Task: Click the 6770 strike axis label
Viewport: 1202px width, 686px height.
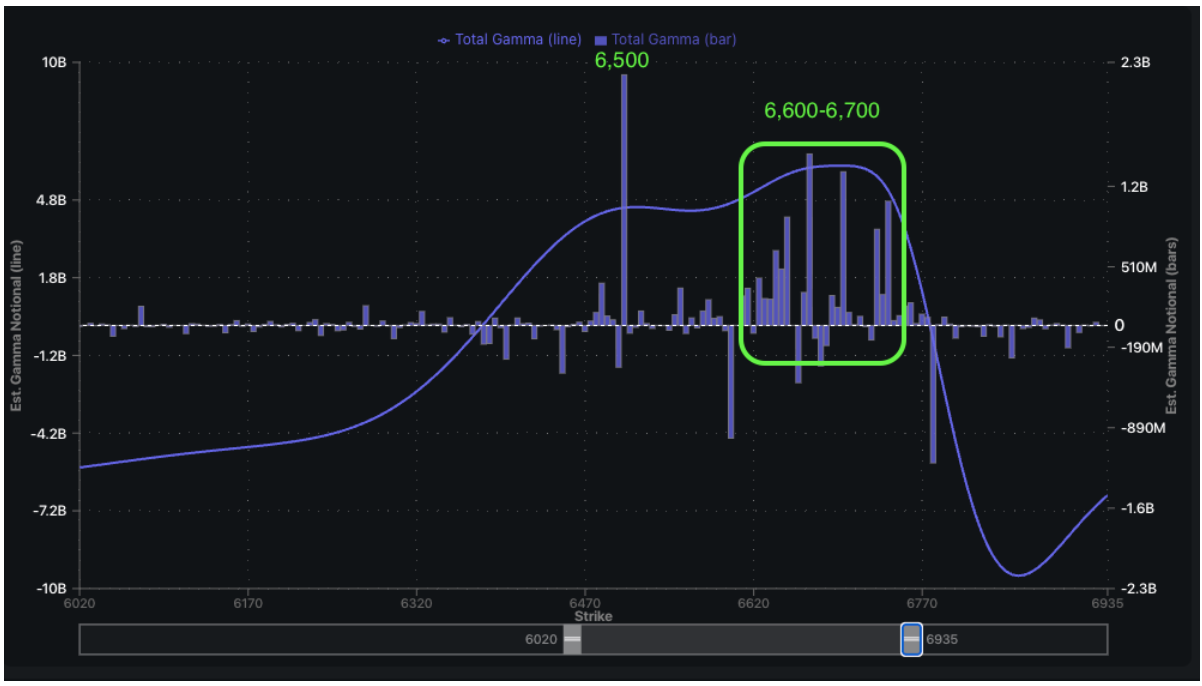Action: (x=922, y=603)
